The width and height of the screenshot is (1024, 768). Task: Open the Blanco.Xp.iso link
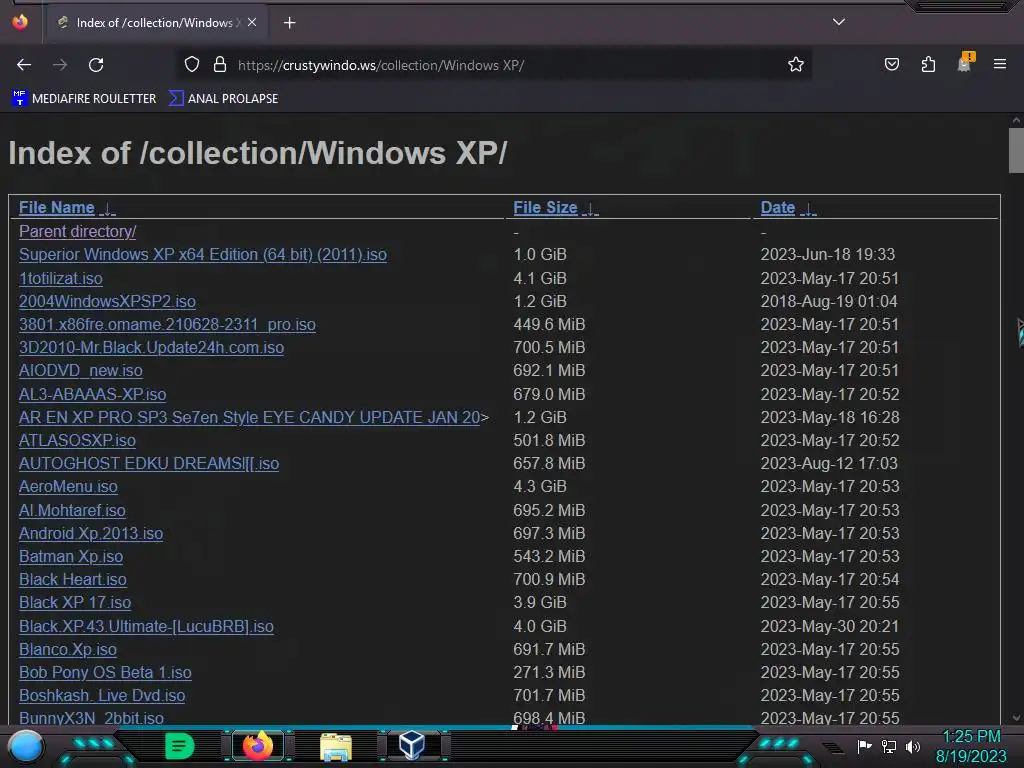(68, 649)
